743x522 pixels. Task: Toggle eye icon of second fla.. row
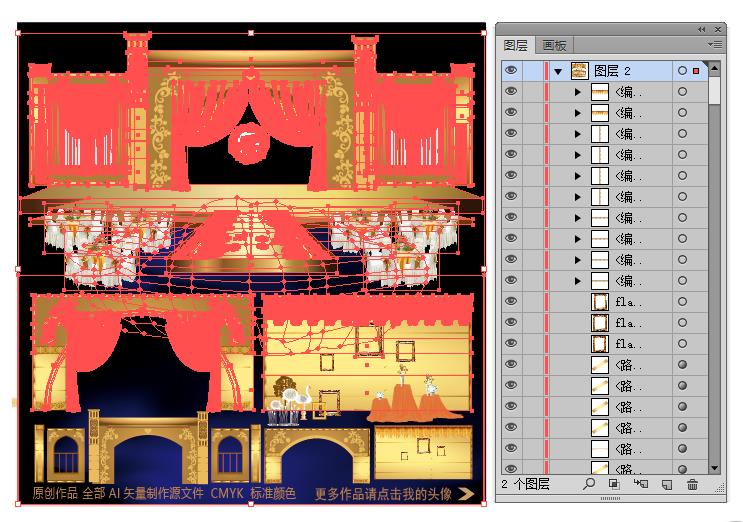(511, 322)
